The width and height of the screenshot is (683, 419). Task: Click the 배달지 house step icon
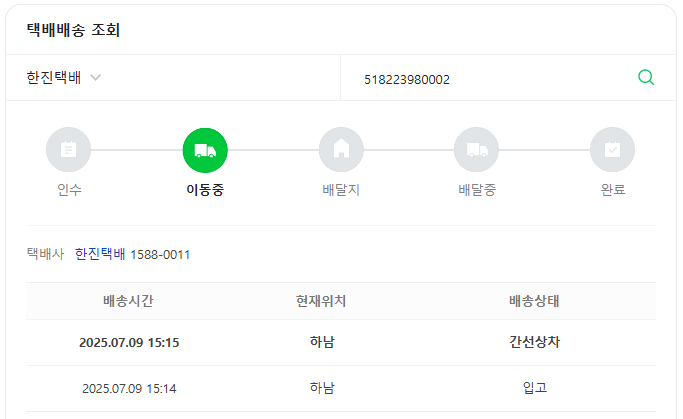[341, 150]
